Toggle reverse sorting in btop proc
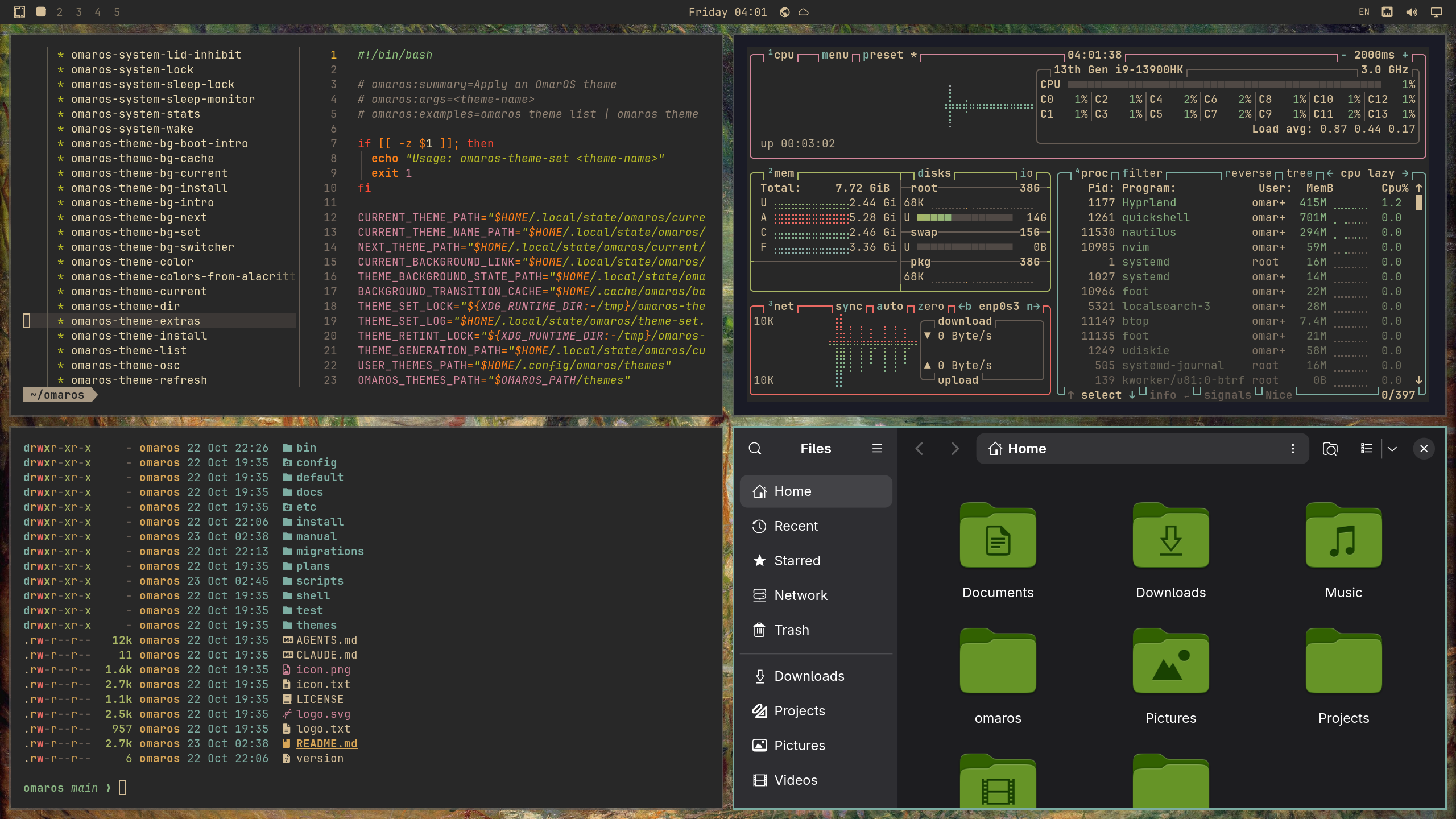The height and width of the screenshot is (819, 1456). pos(1248,173)
